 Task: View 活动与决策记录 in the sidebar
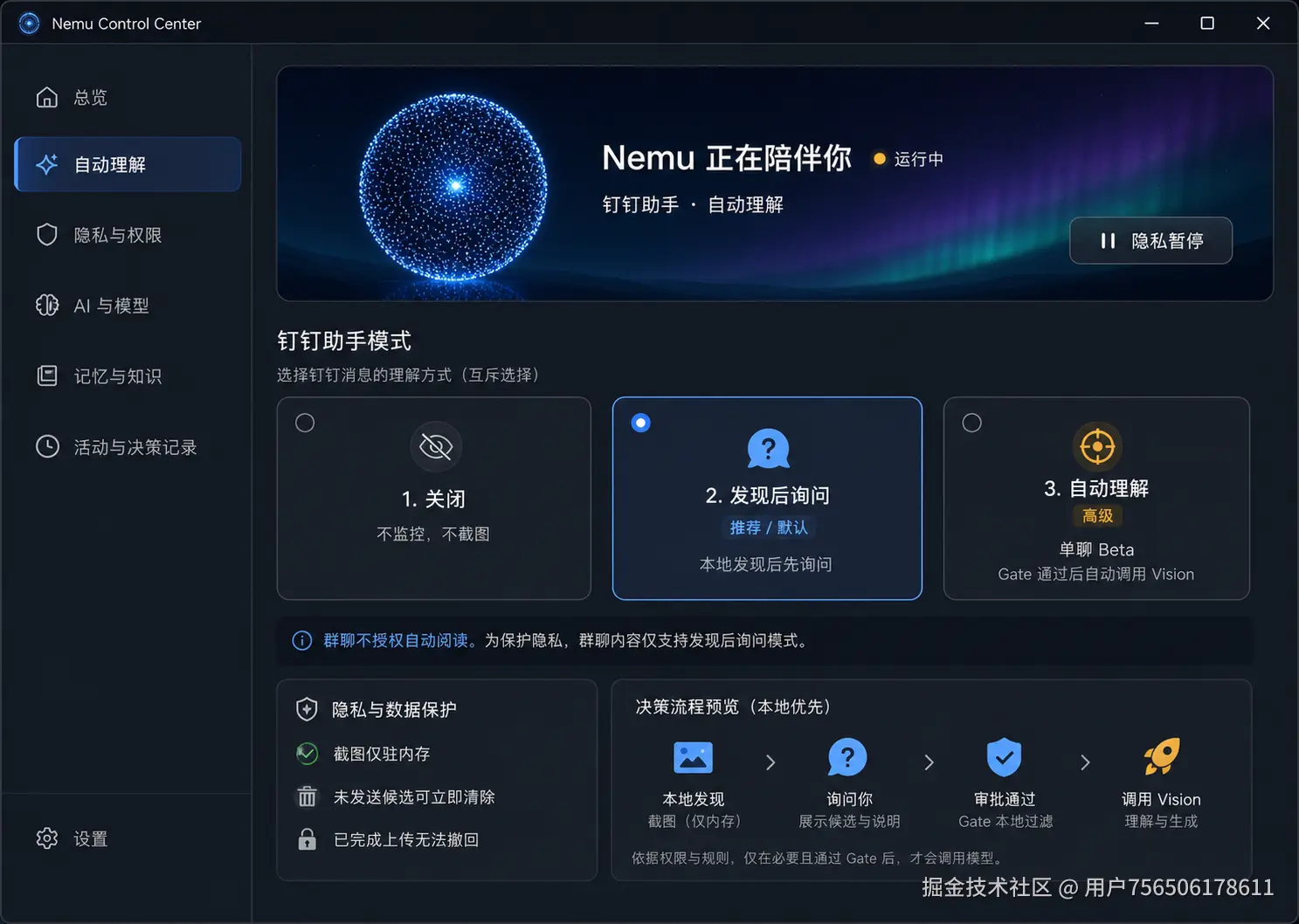coord(128,447)
